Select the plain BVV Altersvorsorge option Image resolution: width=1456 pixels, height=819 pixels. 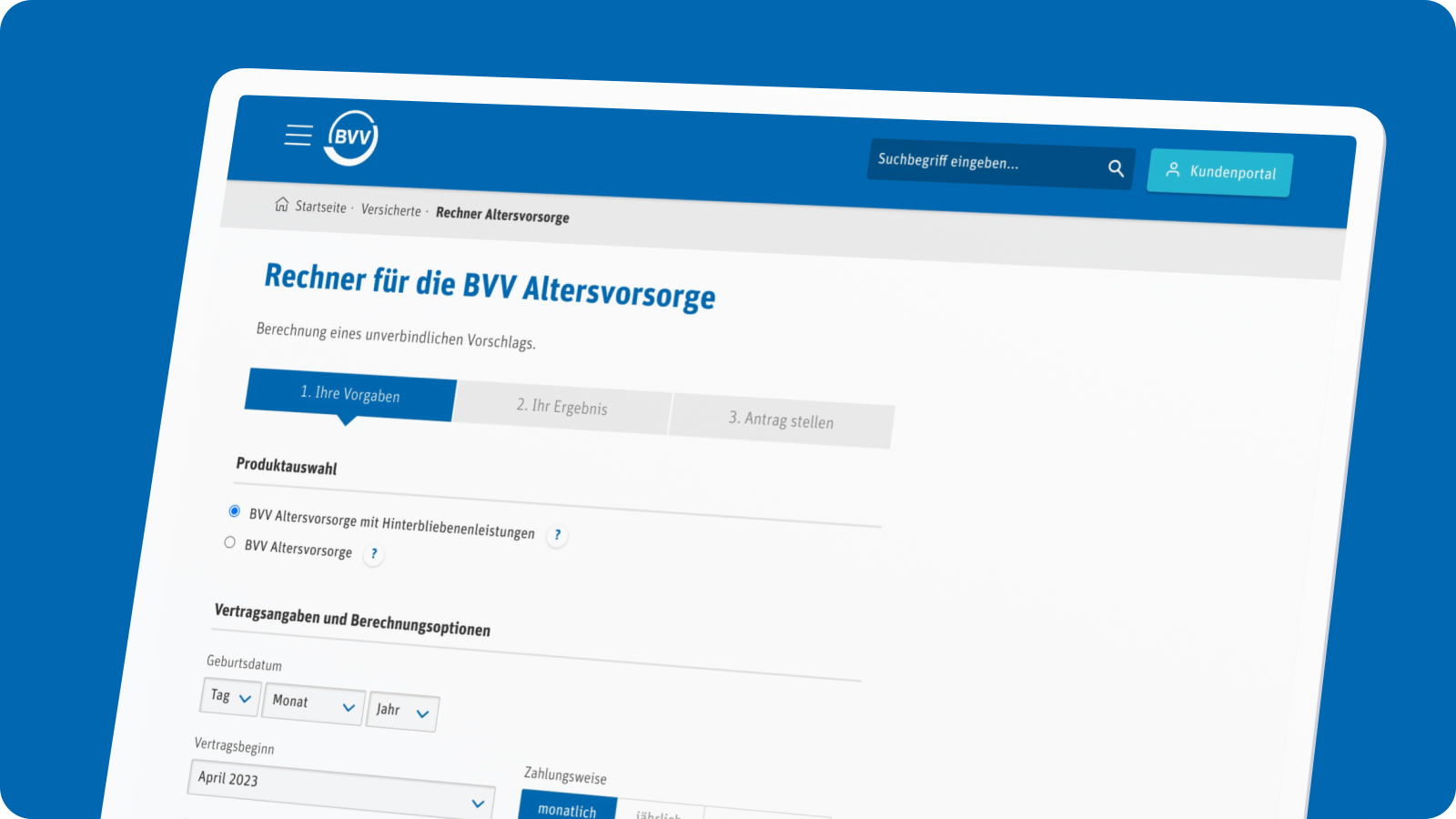[x=229, y=542]
